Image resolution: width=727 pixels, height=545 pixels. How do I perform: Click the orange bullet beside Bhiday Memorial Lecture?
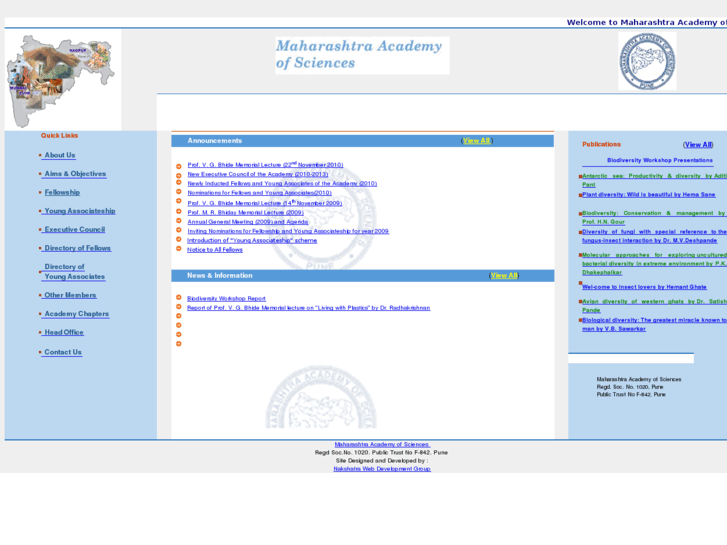(179, 212)
